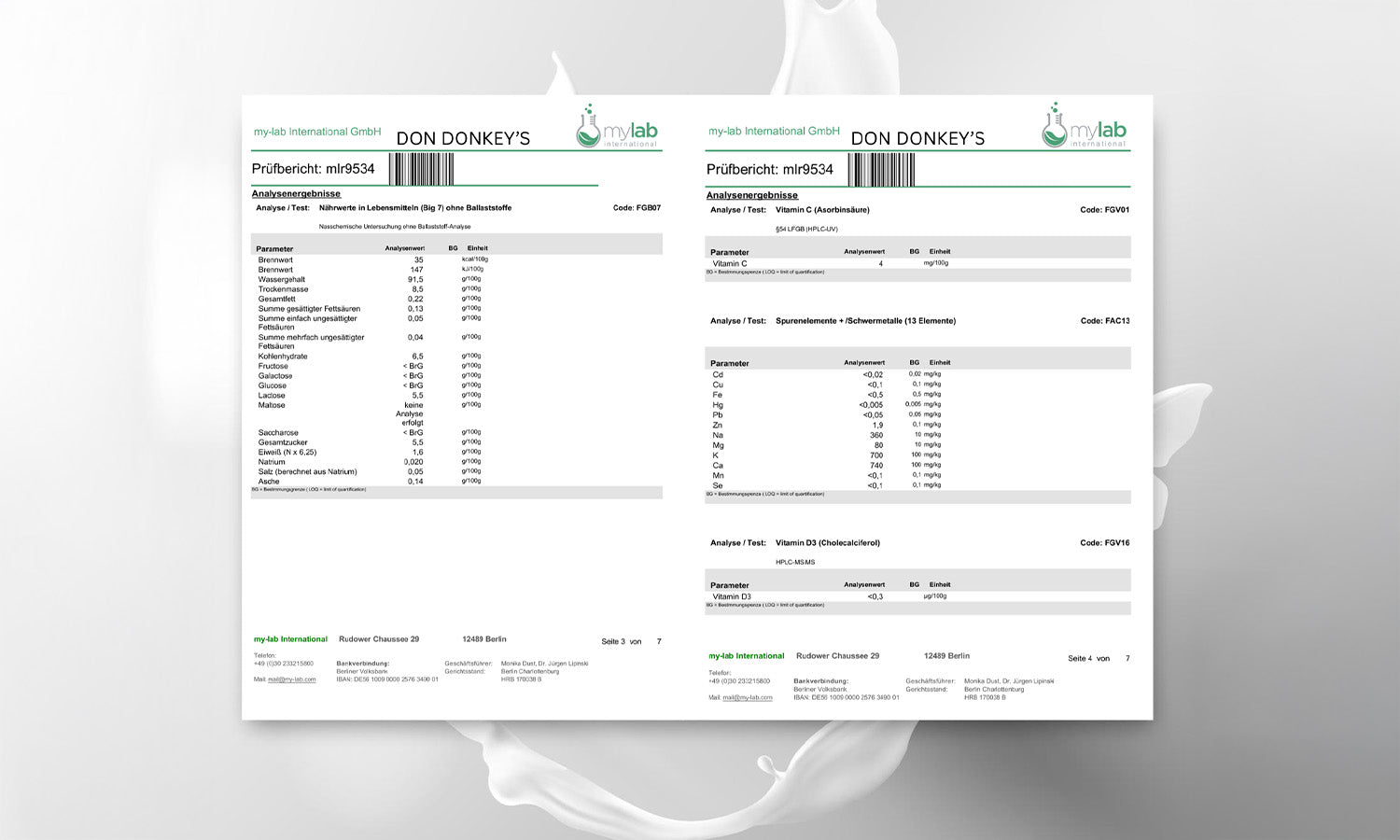1400x840 pixels.
Task: Open the mail@my-lab.com link on left page
Action: click(x=291, y=679)
